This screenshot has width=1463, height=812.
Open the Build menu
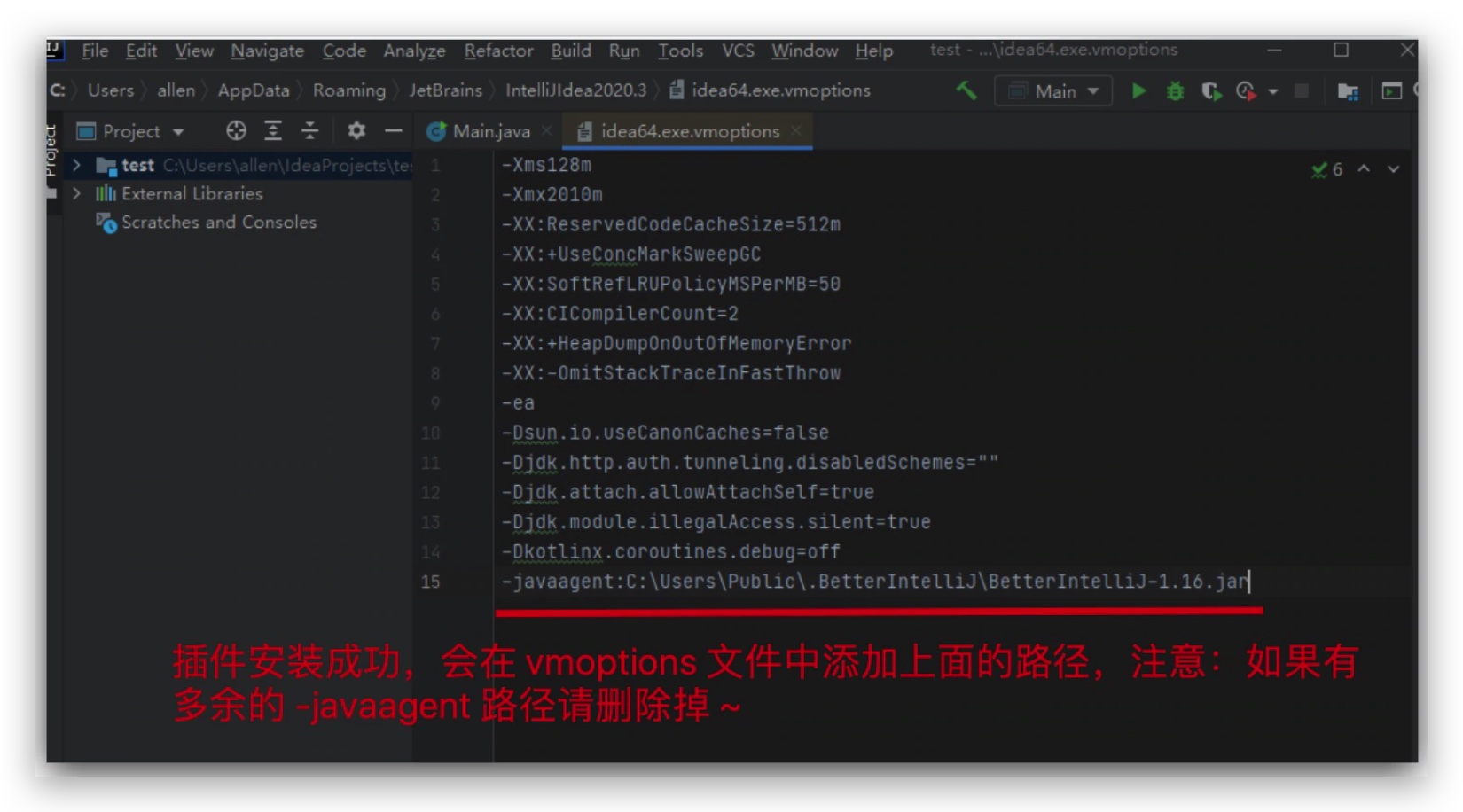(x=571, y=51)
